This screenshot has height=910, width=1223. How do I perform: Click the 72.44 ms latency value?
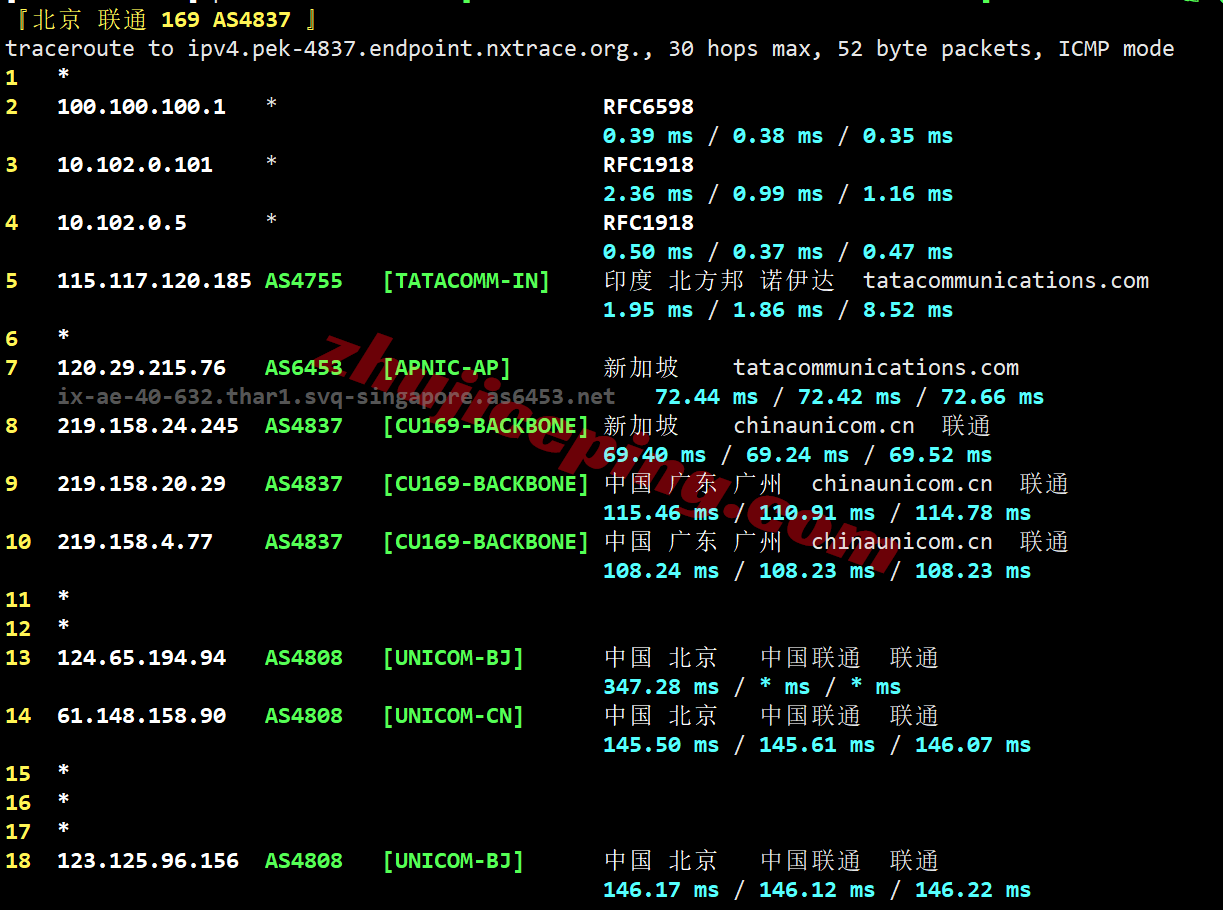tap(707, 396)
